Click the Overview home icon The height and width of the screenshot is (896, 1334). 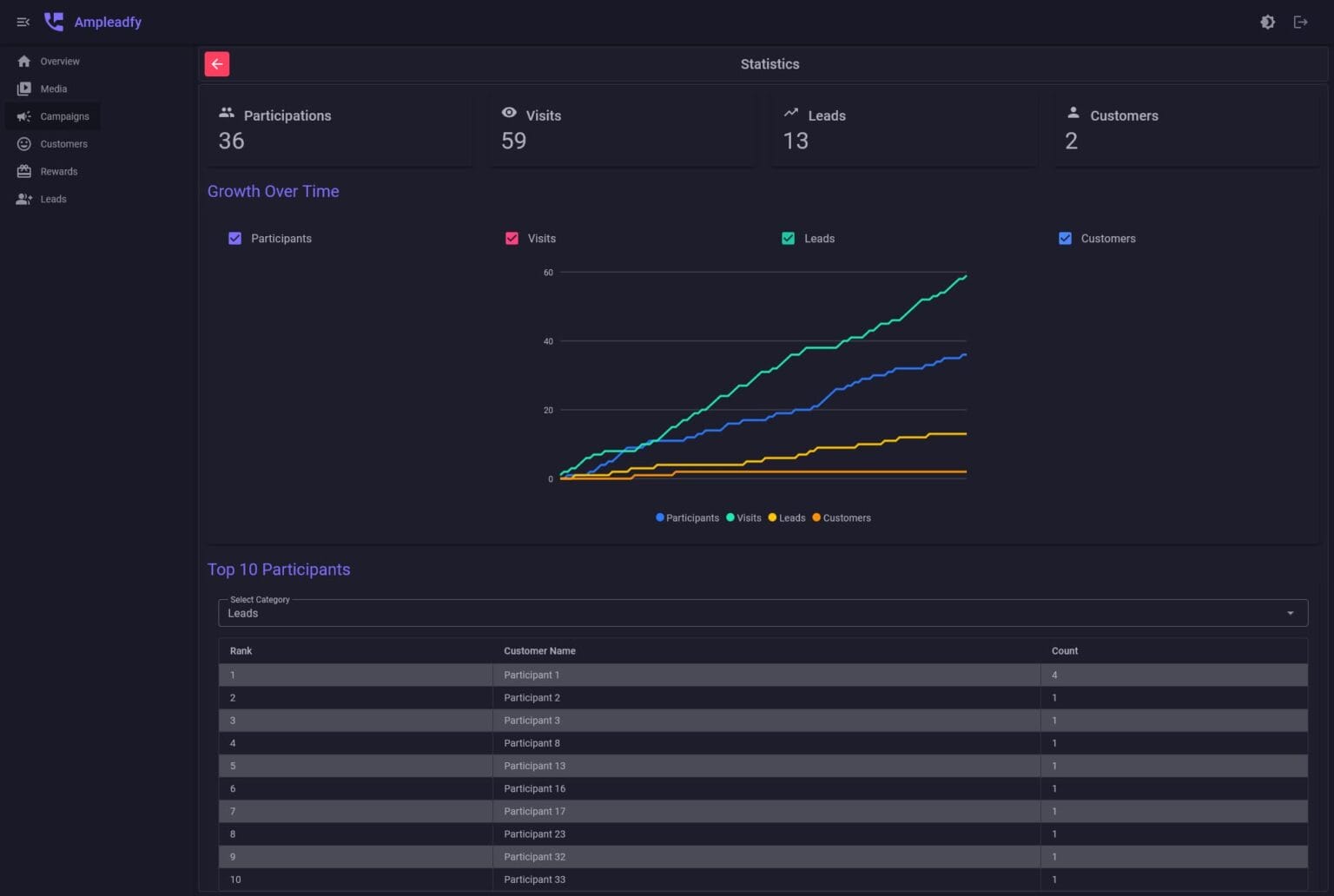point(24,62)
